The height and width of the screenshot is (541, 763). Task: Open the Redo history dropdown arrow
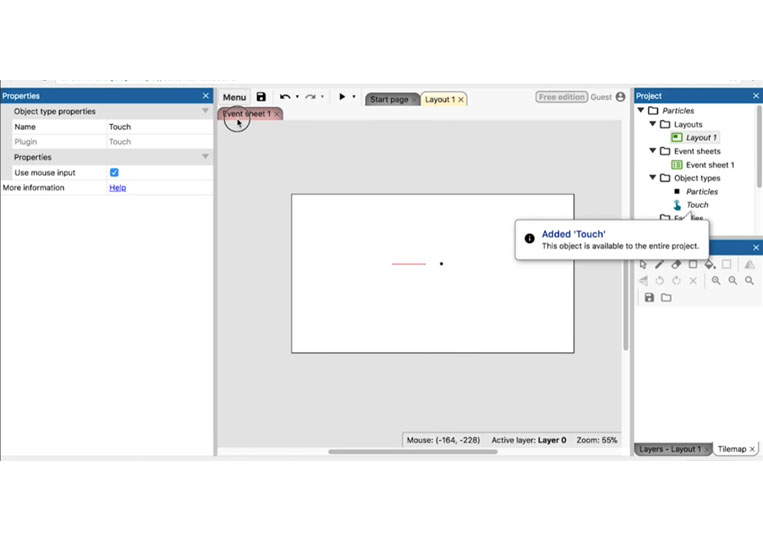tap(322, 97)
